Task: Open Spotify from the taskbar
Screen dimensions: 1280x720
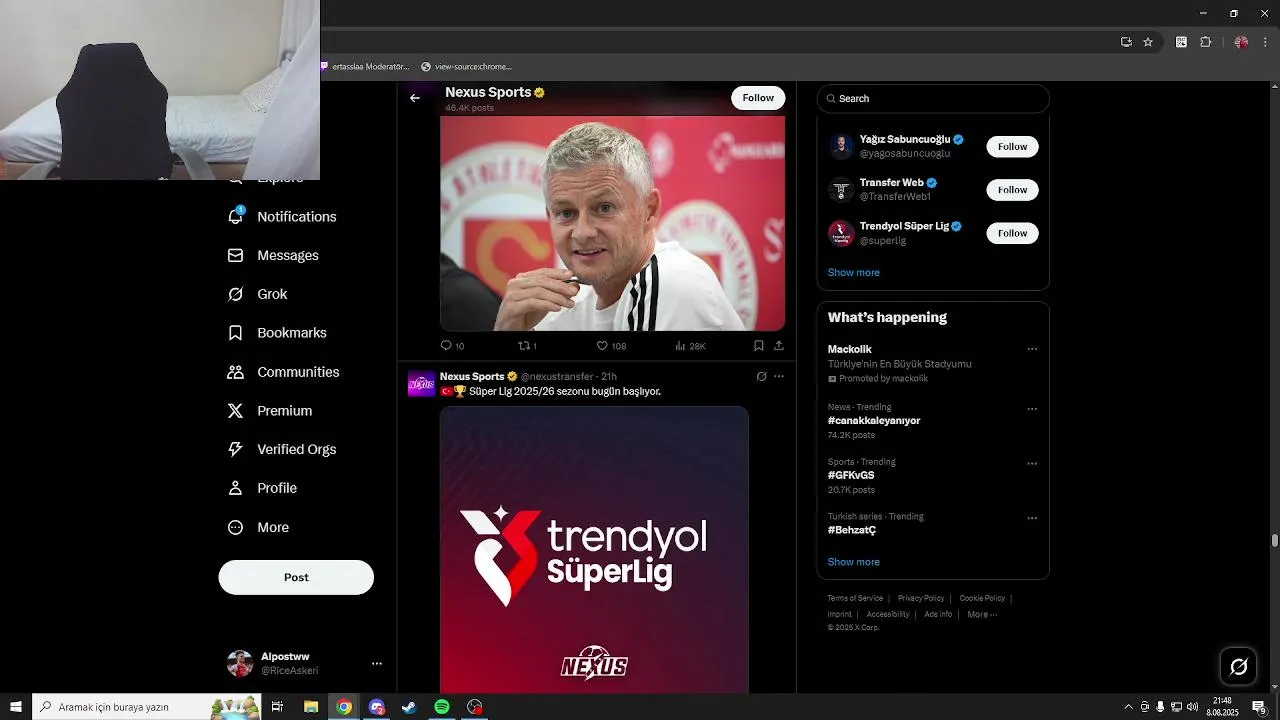Action: tap(442, 707)
